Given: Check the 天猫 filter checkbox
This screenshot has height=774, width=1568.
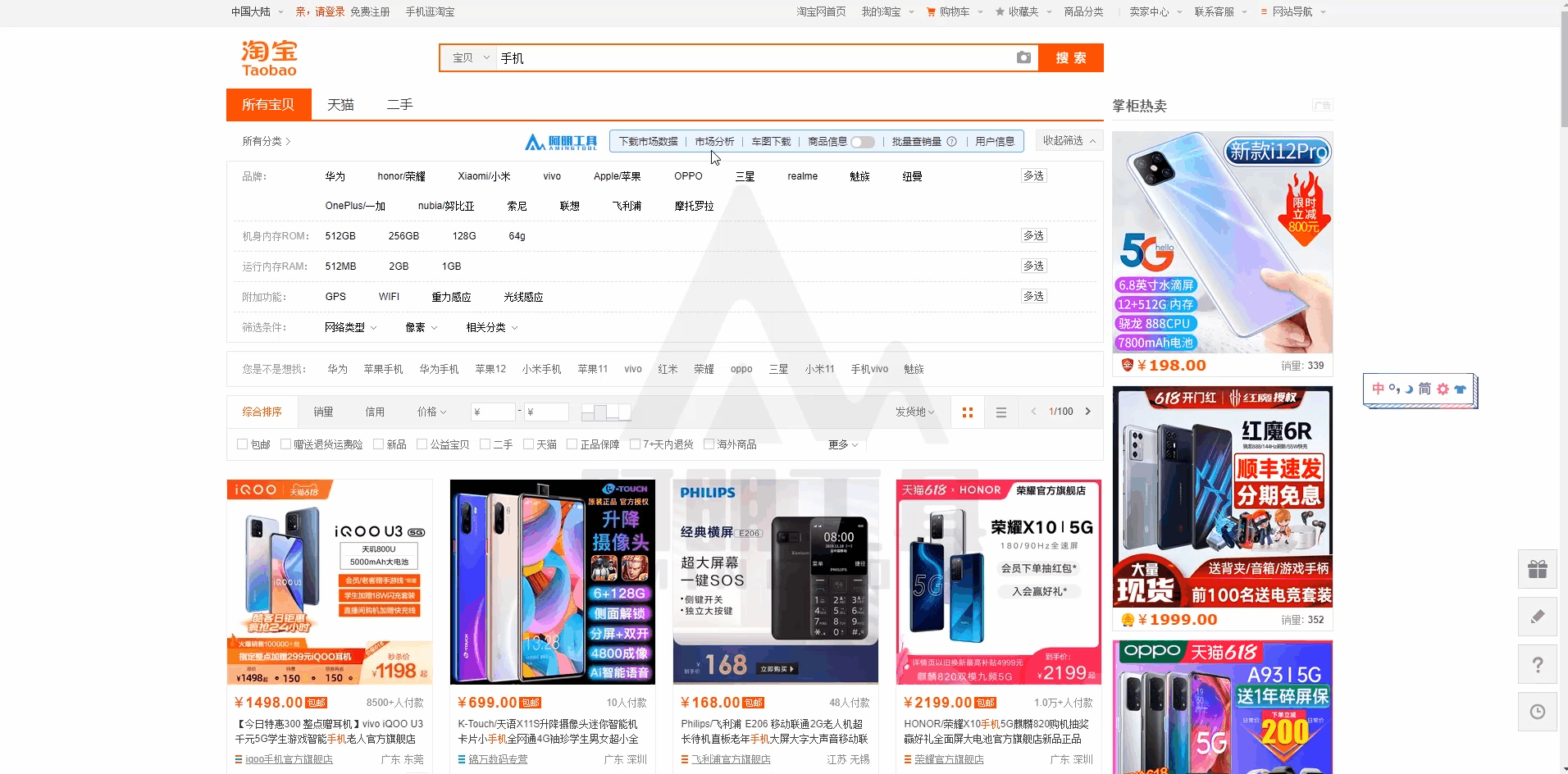Looking at the screenshot, I should 528,444.
